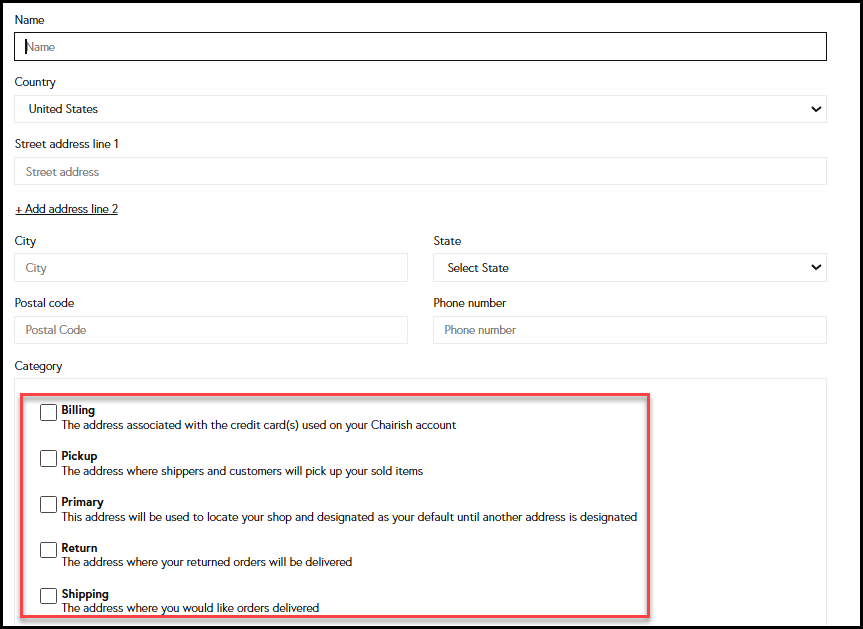863x629 pixels.
Task: Click the bold Pickup label
Action: [x=79, y=456]
